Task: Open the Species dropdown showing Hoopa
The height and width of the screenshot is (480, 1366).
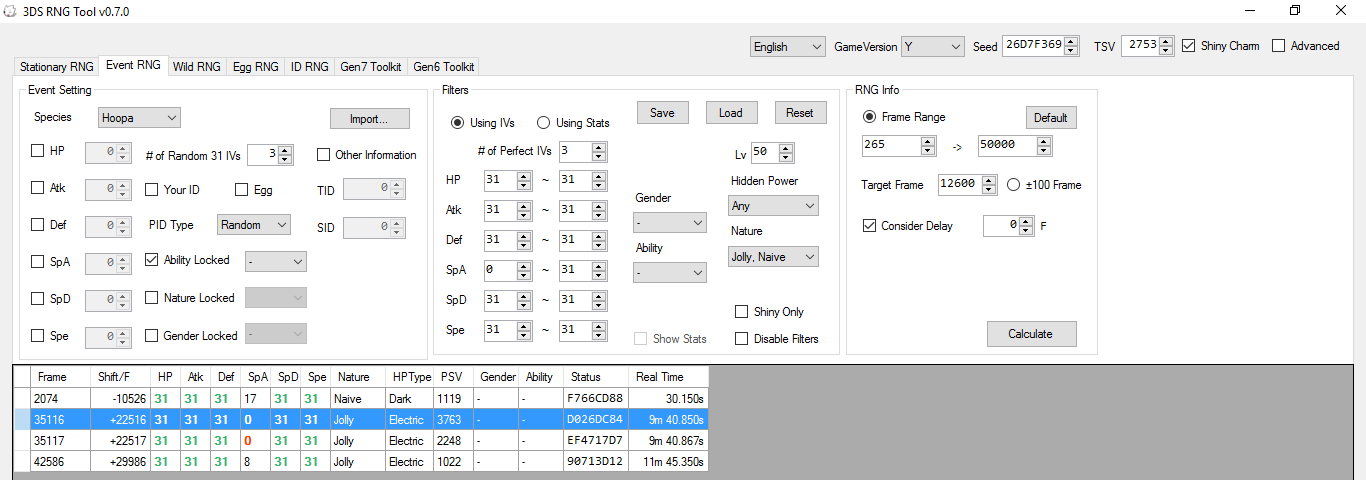Action: (139, 118)
